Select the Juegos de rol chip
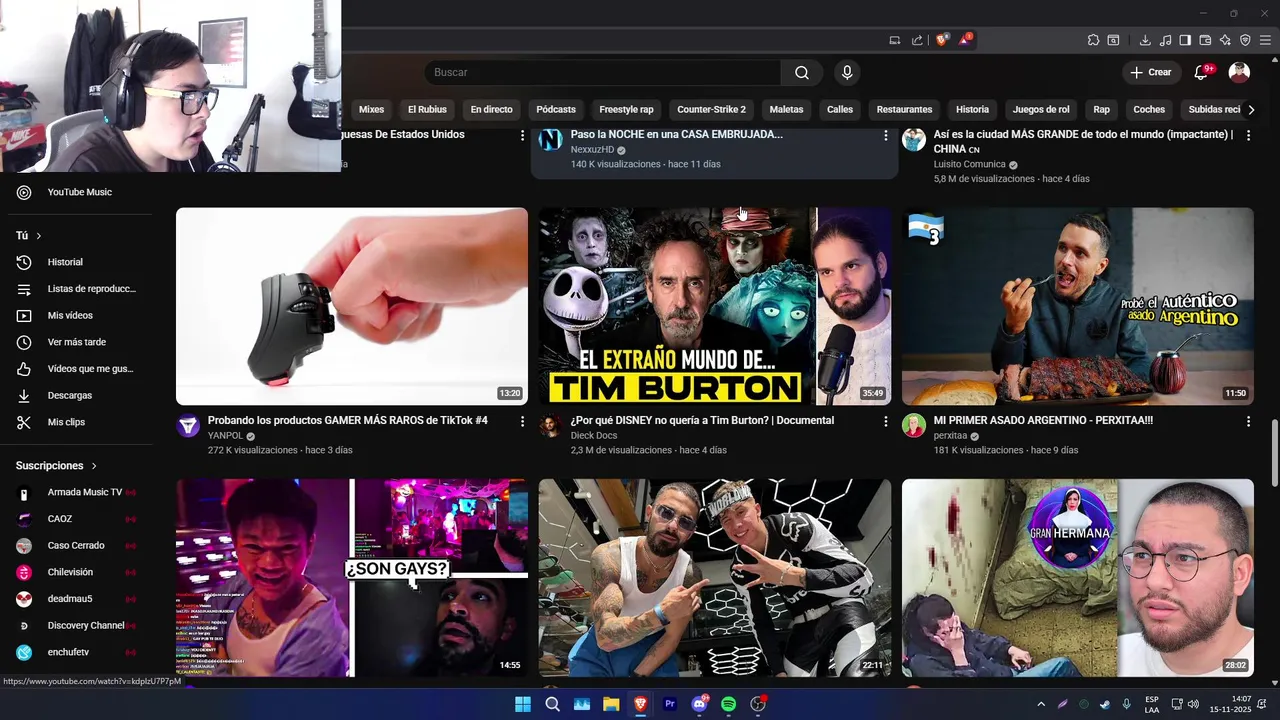1280x720 pixels. point(1041,109)
